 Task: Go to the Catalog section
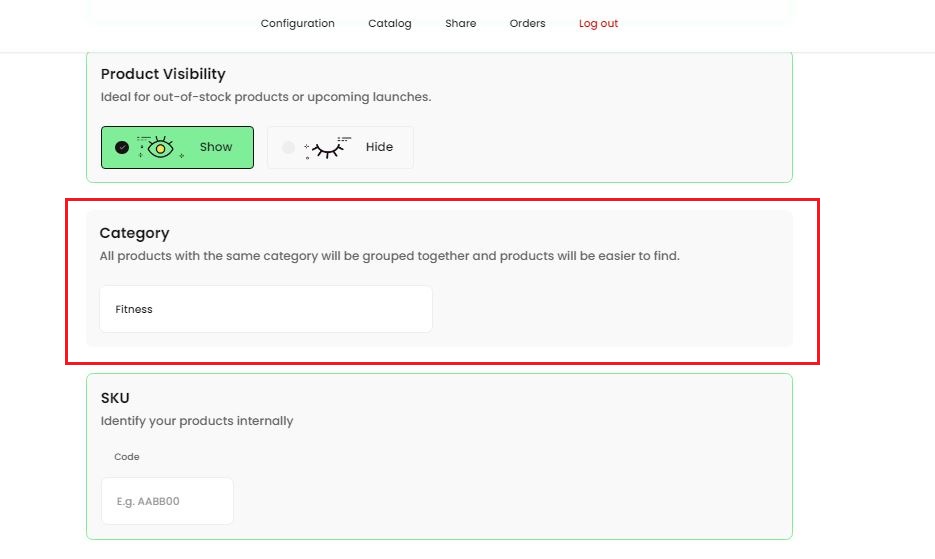[x=389, y=23]
